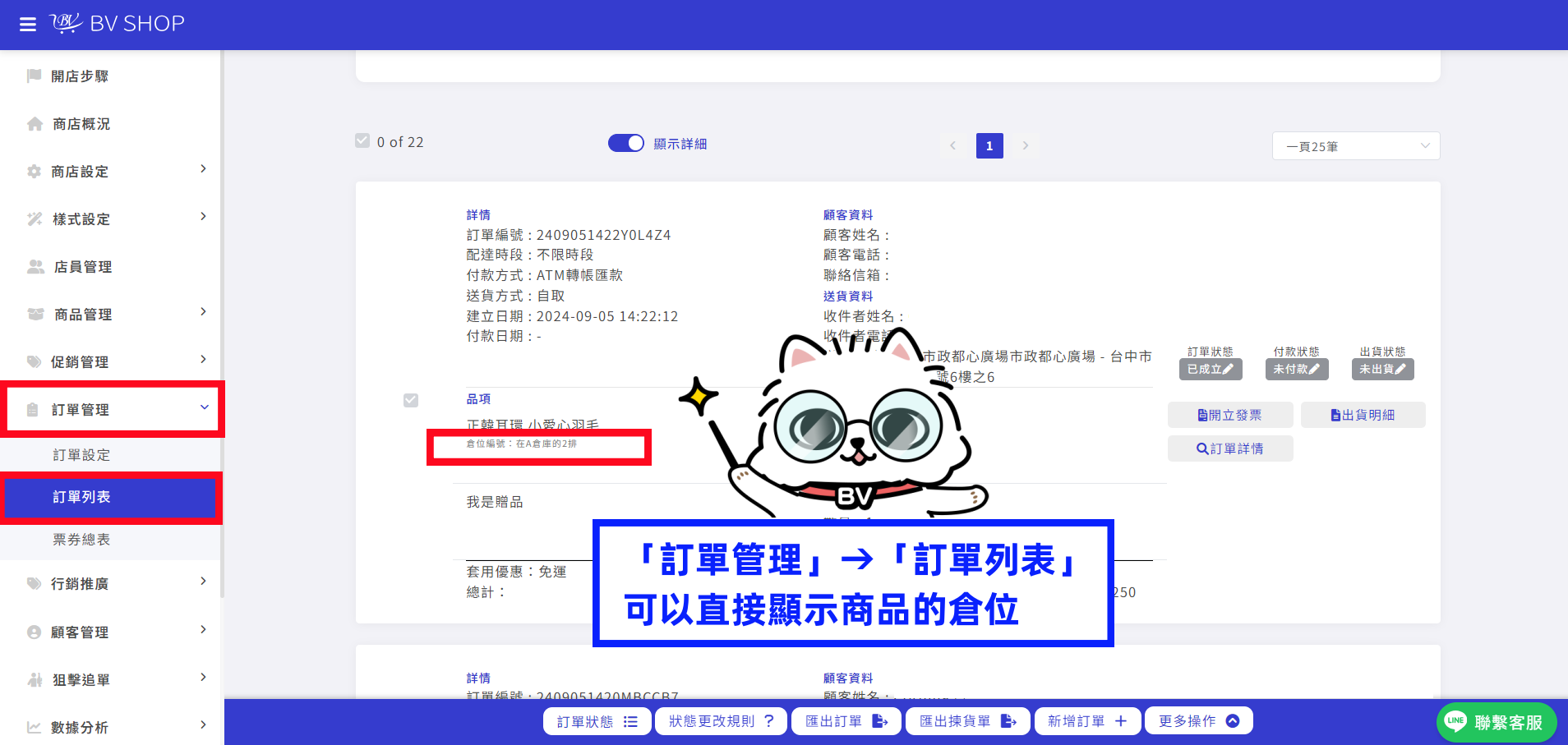Click the 促銷管理 tag icon
This screenshot has height=745, width=1568.
[x=34, y=362]
